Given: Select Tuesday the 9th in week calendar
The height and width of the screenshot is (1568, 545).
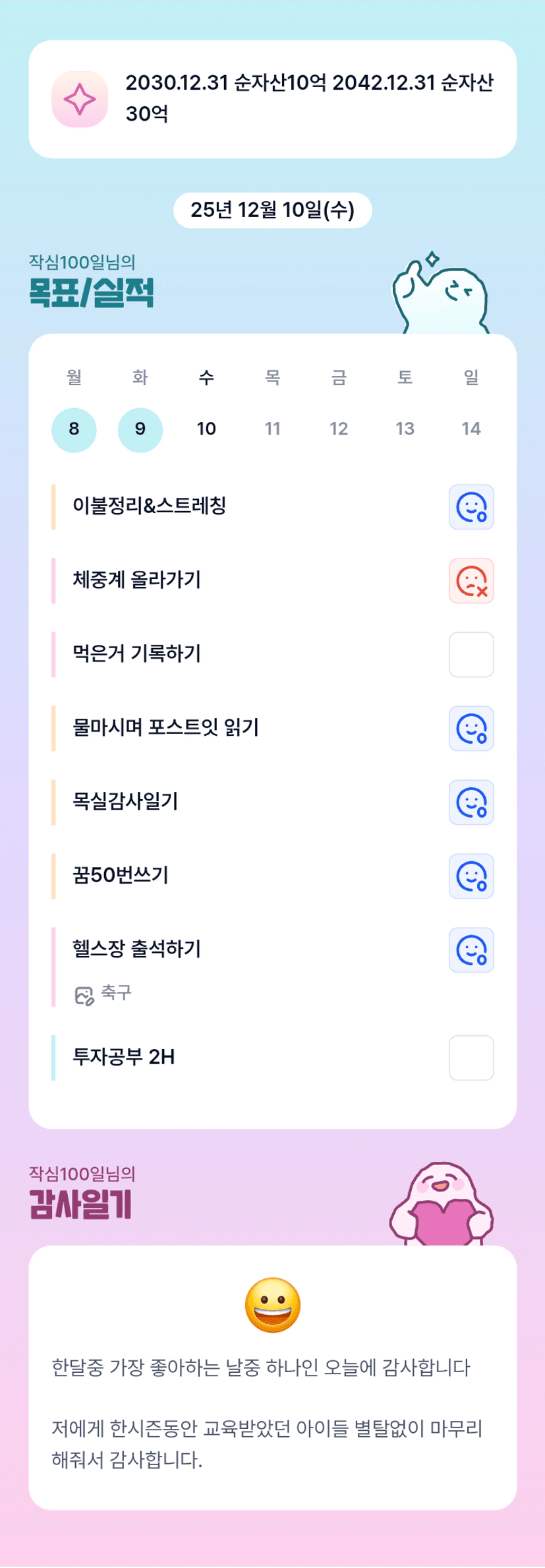Looking at the screenshot, I should [140, 429].
